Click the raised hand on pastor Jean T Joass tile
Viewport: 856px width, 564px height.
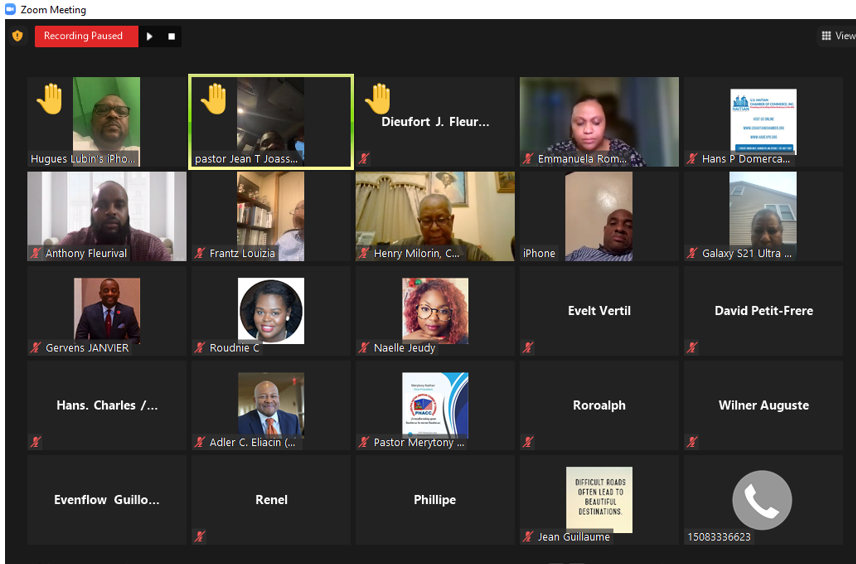(213, 99)
